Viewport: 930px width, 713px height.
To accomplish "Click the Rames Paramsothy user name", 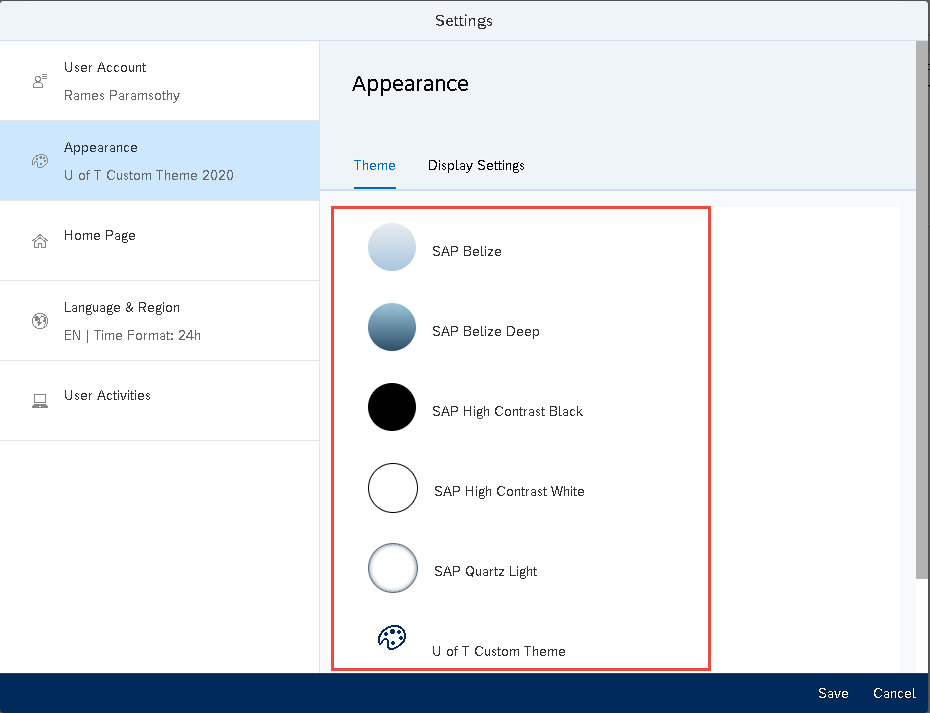I will (122, 96).
